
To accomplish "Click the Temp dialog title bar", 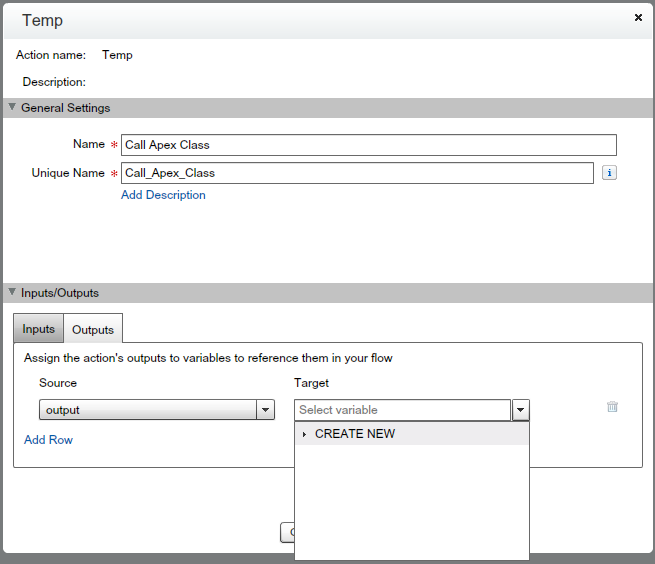I will point(300,20).
